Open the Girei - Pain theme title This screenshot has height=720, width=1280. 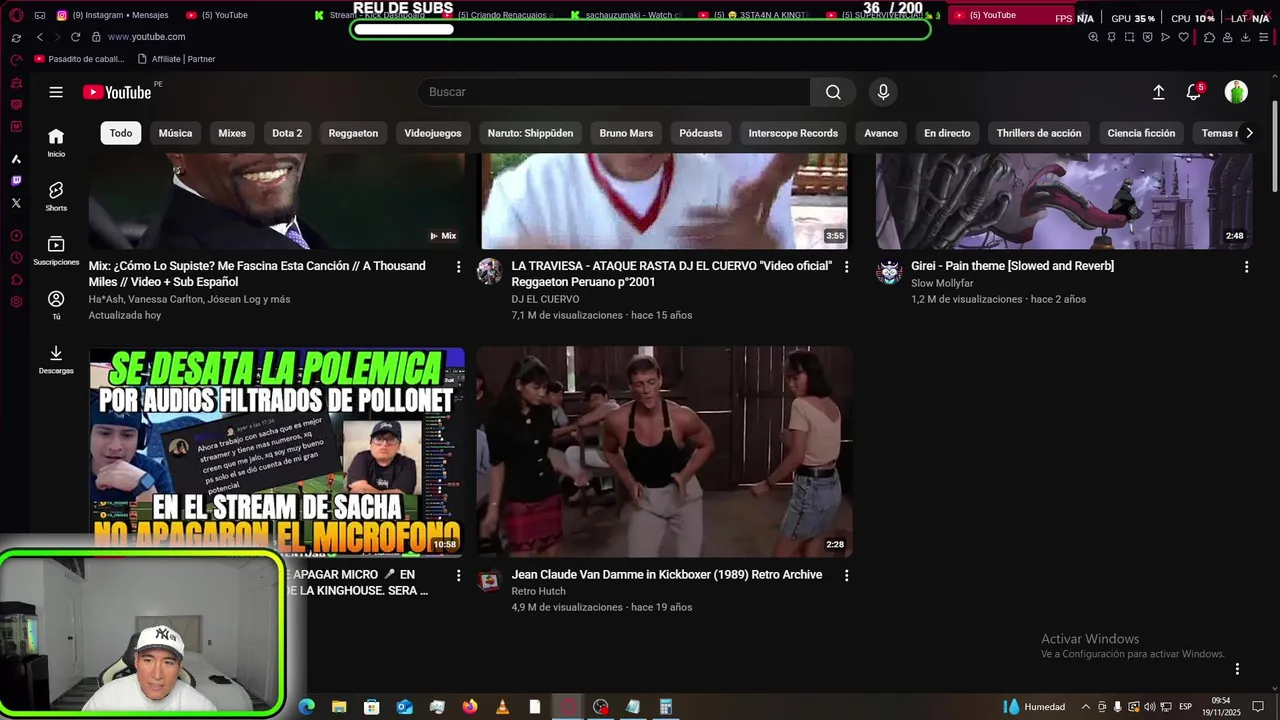pyautogui.click(x=1012, y=266)
